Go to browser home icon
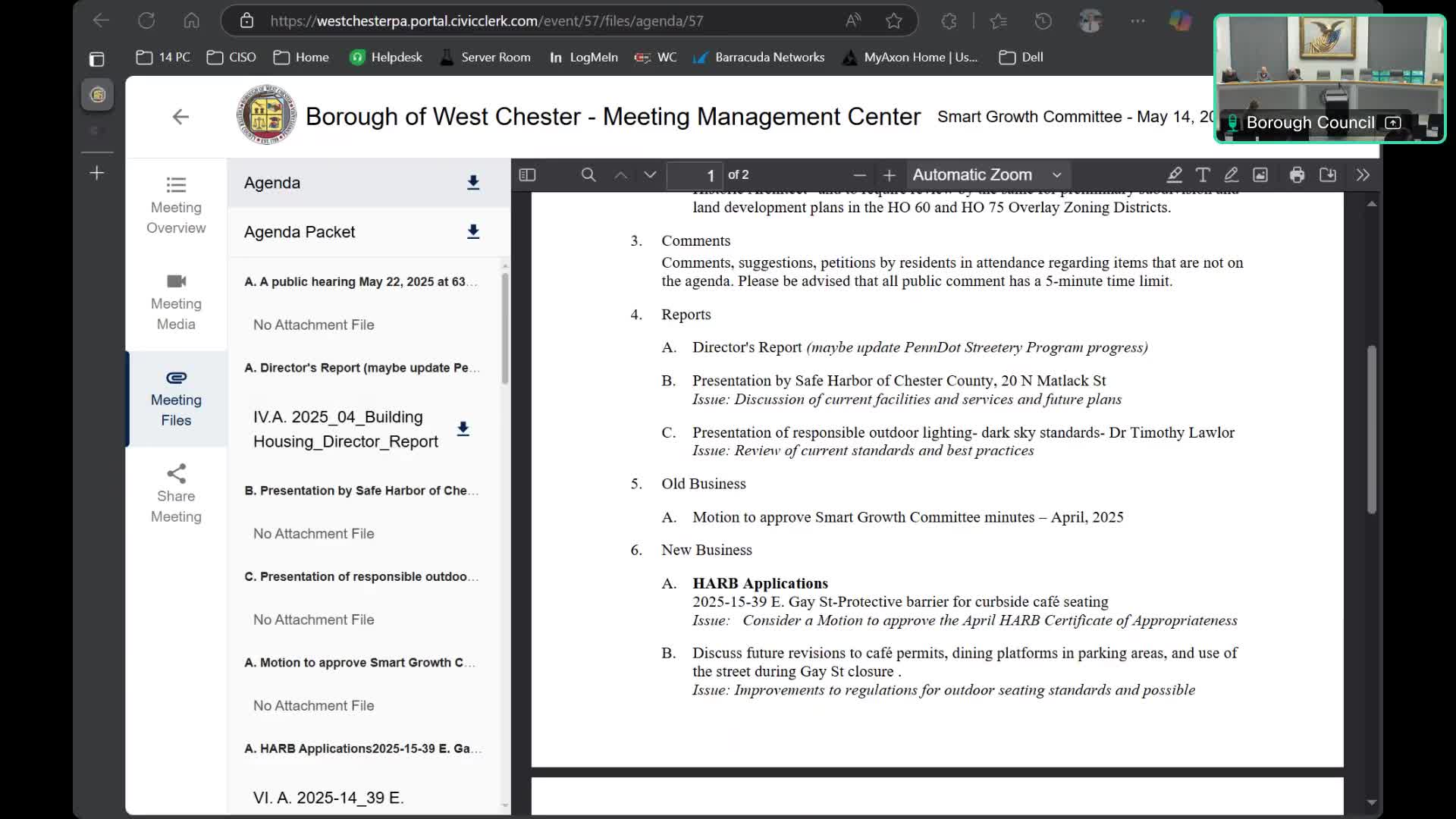 coord(191,20)
